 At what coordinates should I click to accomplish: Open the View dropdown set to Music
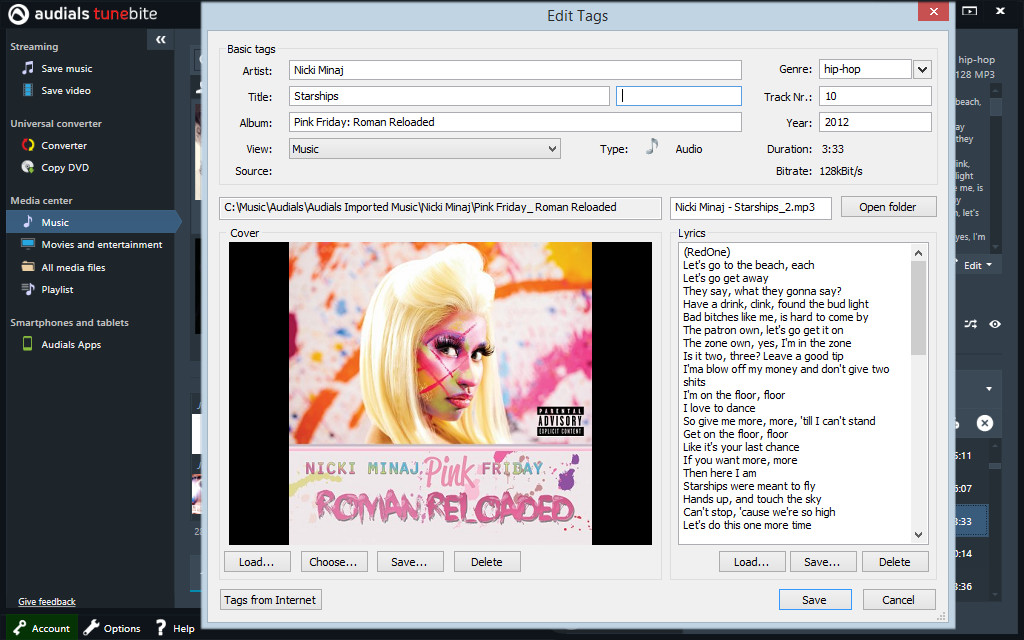point(425,149)
